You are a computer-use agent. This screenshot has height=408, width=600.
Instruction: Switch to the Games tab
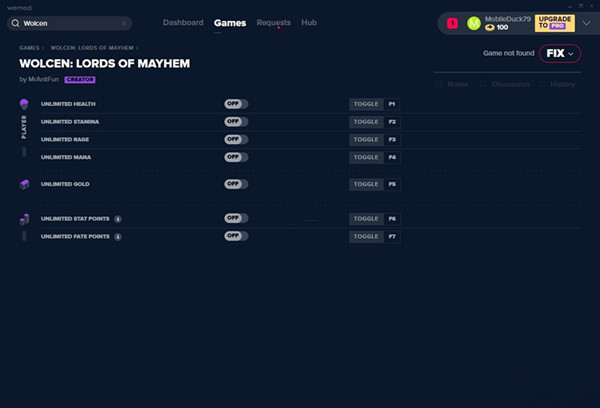230,23
